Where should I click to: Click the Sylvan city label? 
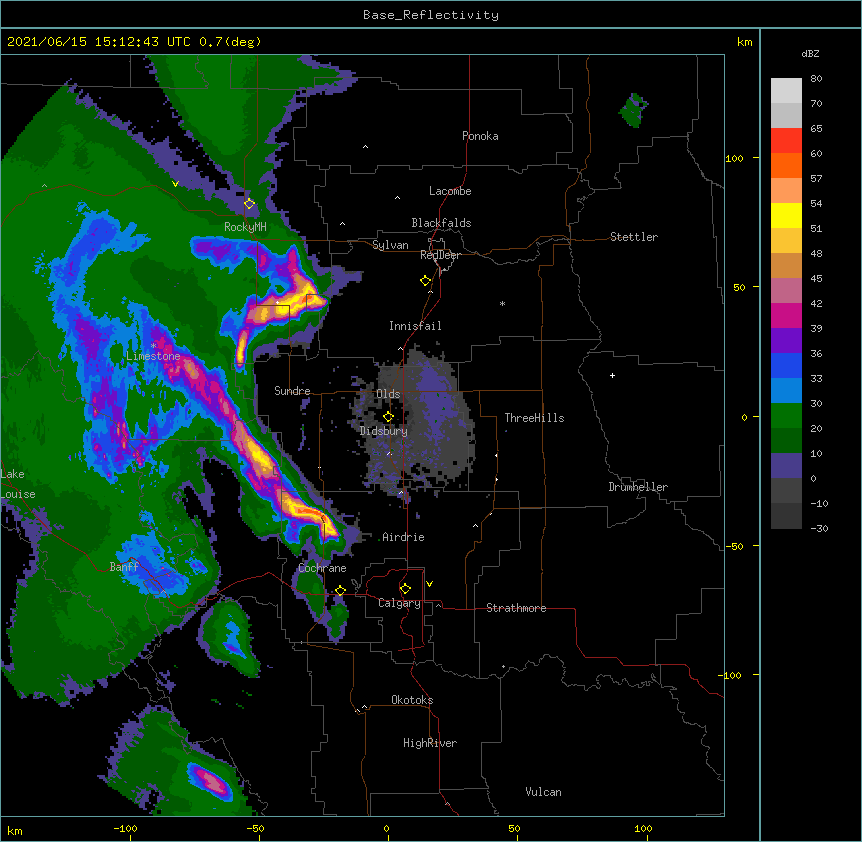(390, 245)
